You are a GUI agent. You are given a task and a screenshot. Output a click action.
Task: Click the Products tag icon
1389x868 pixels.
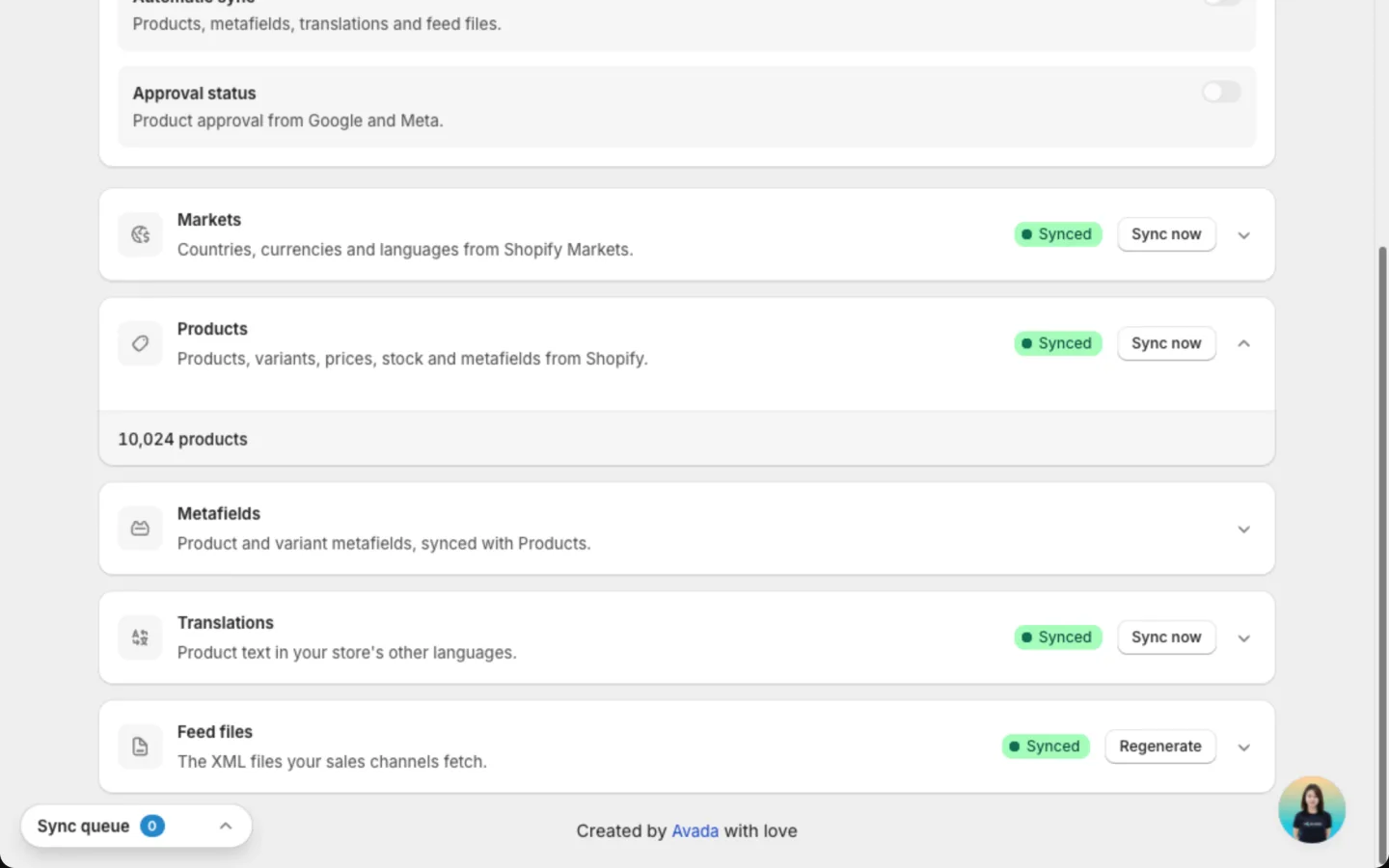[141, 343]
